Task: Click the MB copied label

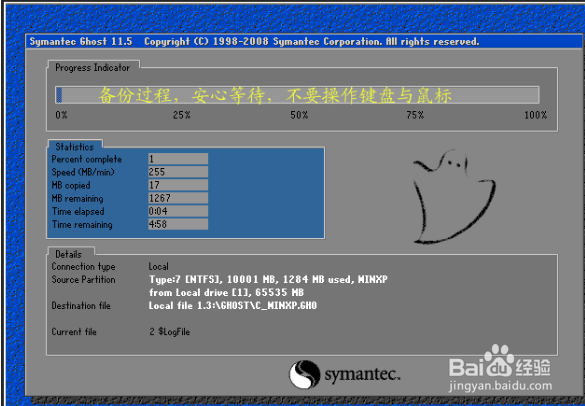Action: pyautogui.click(x=71, y=185)
